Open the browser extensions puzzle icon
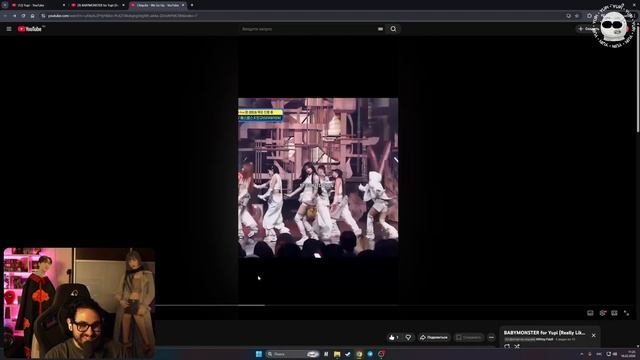 (x=589, y=16)
